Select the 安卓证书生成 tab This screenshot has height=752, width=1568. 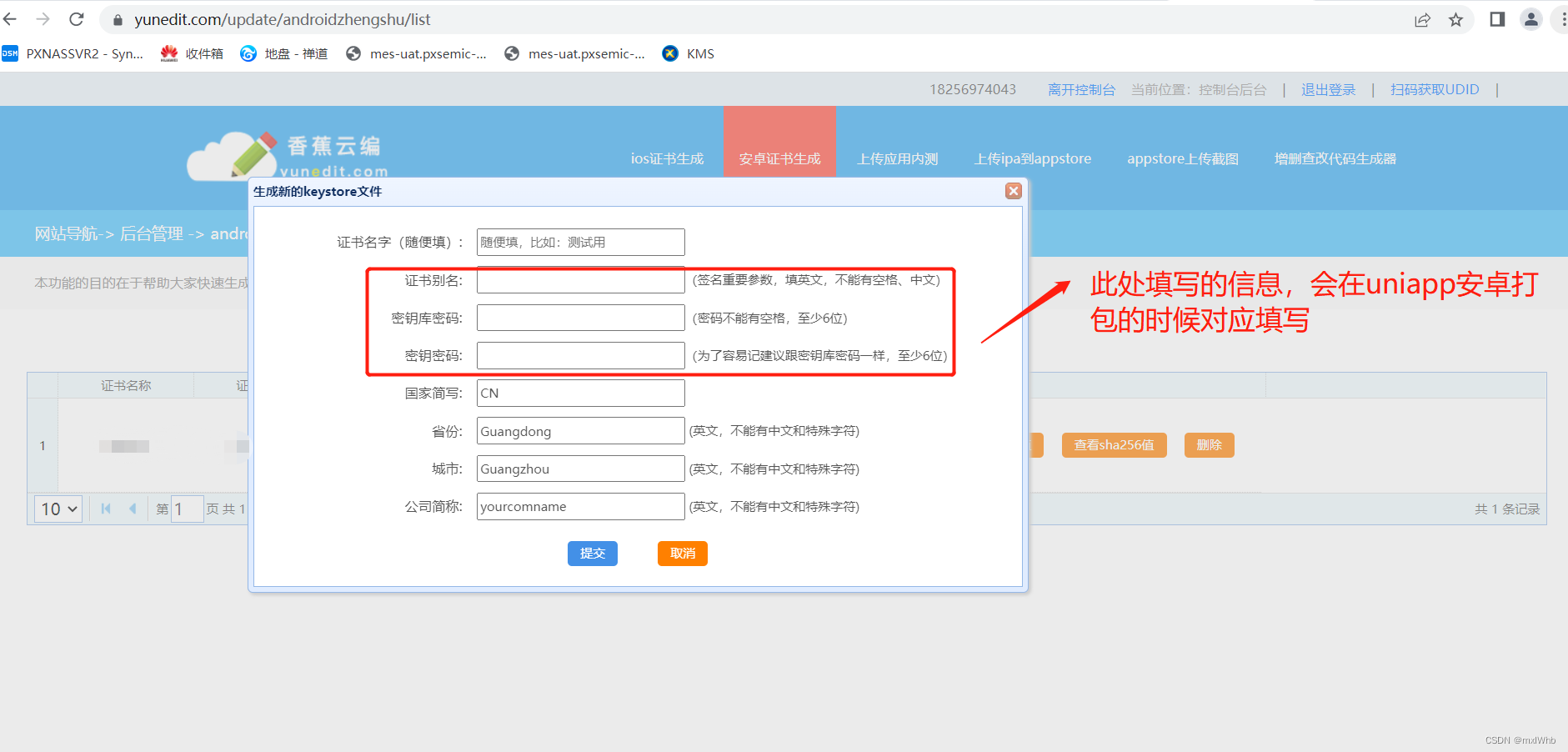[x=779, y=158]
